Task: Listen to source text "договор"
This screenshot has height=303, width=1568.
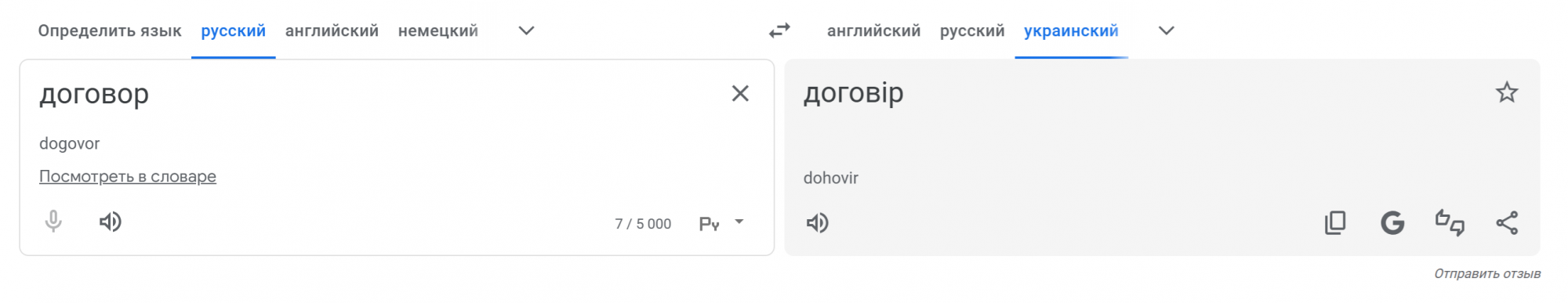Action: 111,222
